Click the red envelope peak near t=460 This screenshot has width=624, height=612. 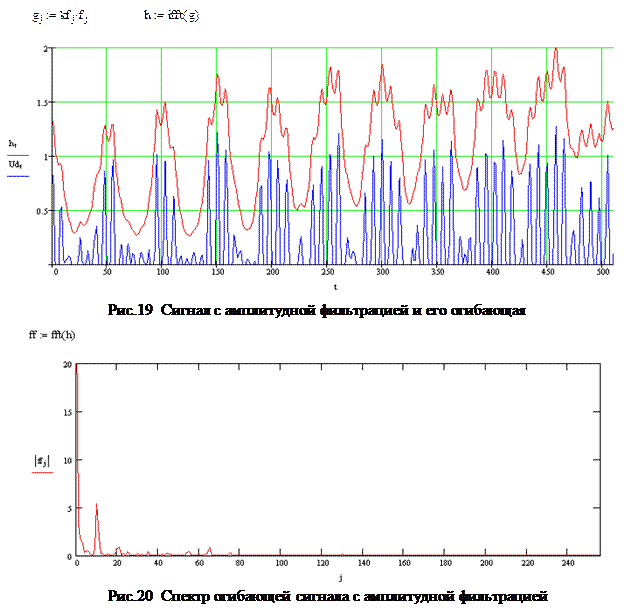556,50
